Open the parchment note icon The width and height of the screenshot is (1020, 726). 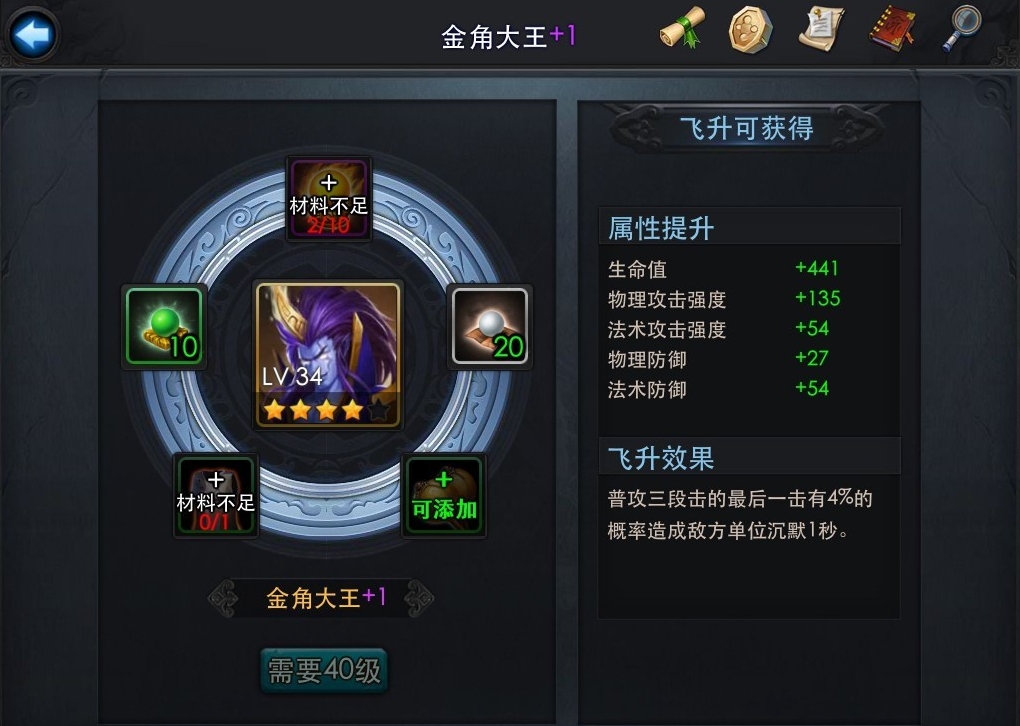click(822, 29)
